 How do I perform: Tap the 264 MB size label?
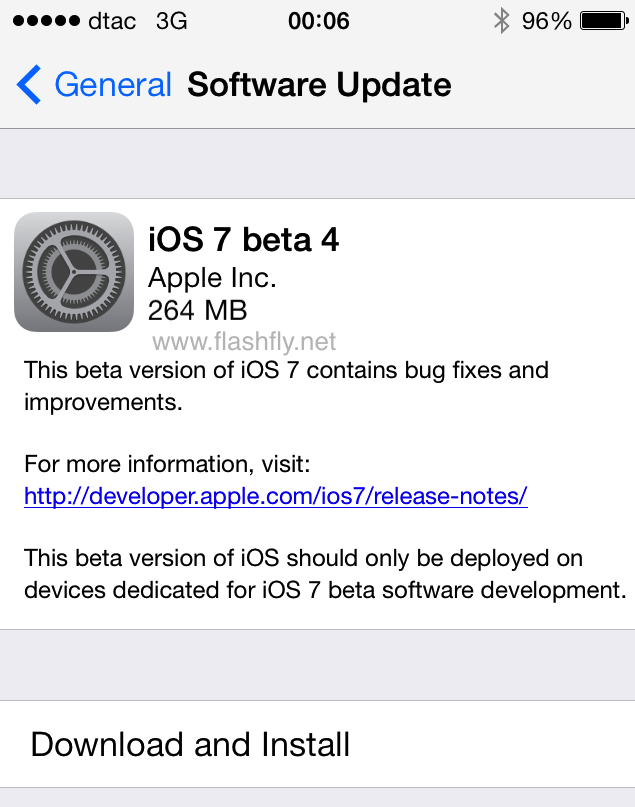pyautogui.click(x=197, y=309)
